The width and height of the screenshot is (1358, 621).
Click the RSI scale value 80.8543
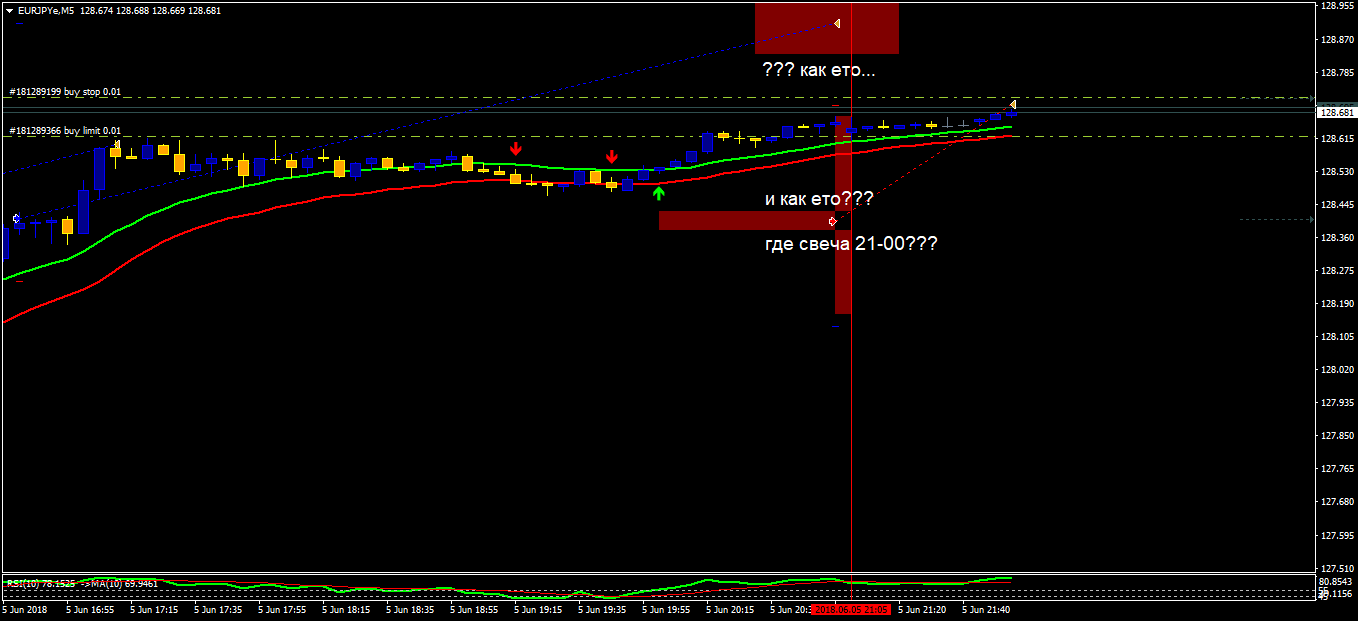click(1337, 581)
